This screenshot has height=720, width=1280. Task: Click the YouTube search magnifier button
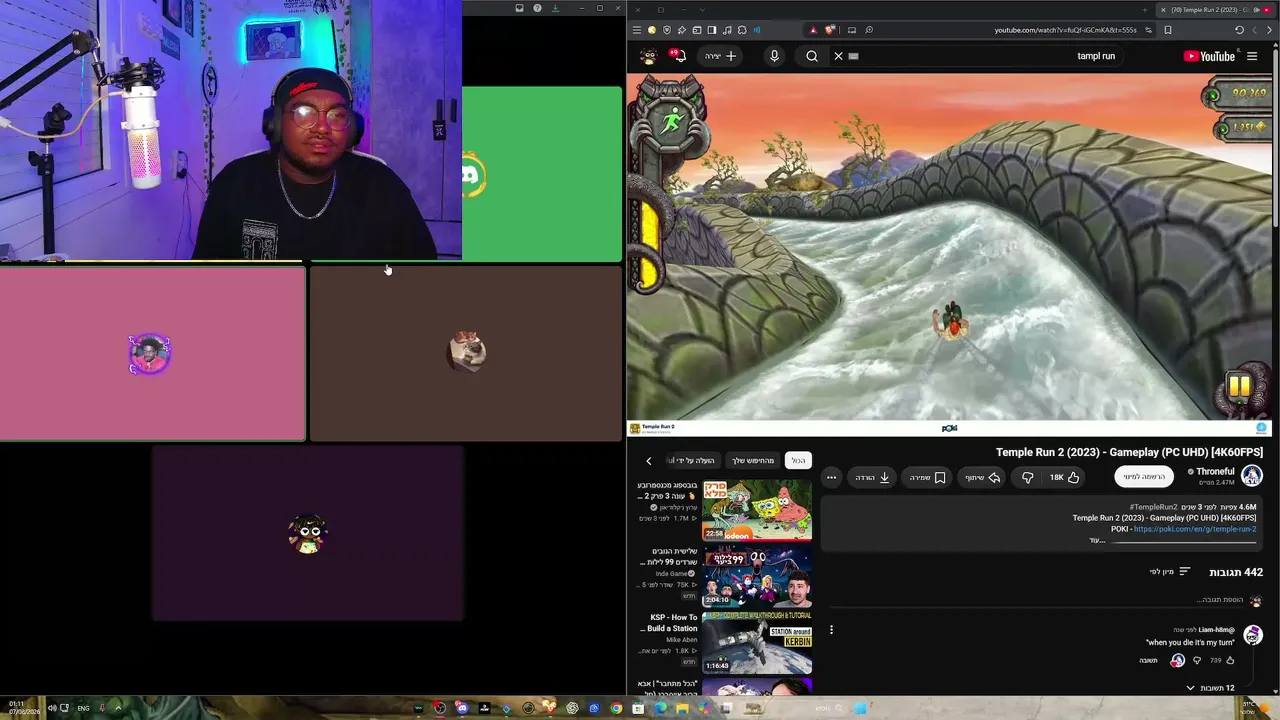coord(812,56)
